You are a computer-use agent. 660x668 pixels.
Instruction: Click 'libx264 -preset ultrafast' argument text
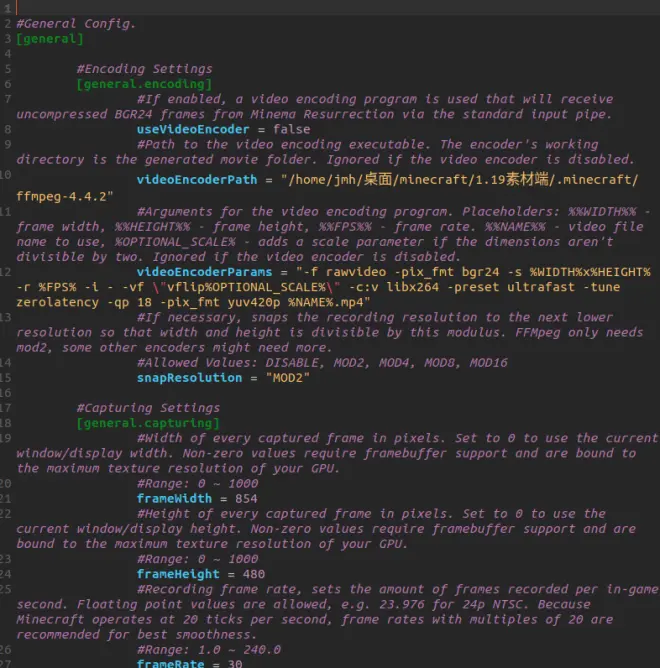[481, 287]
